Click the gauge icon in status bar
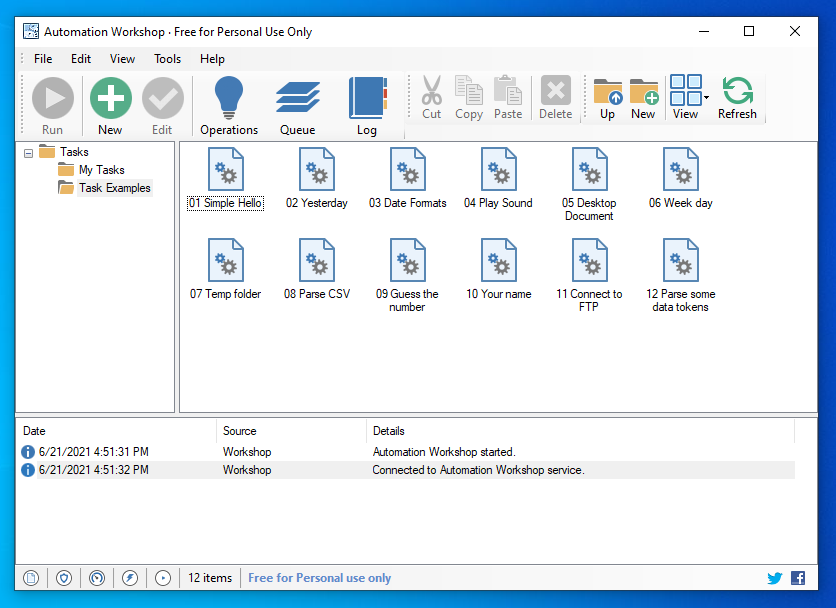This screenshot has height=608, width=836. [x=97, y=578]
